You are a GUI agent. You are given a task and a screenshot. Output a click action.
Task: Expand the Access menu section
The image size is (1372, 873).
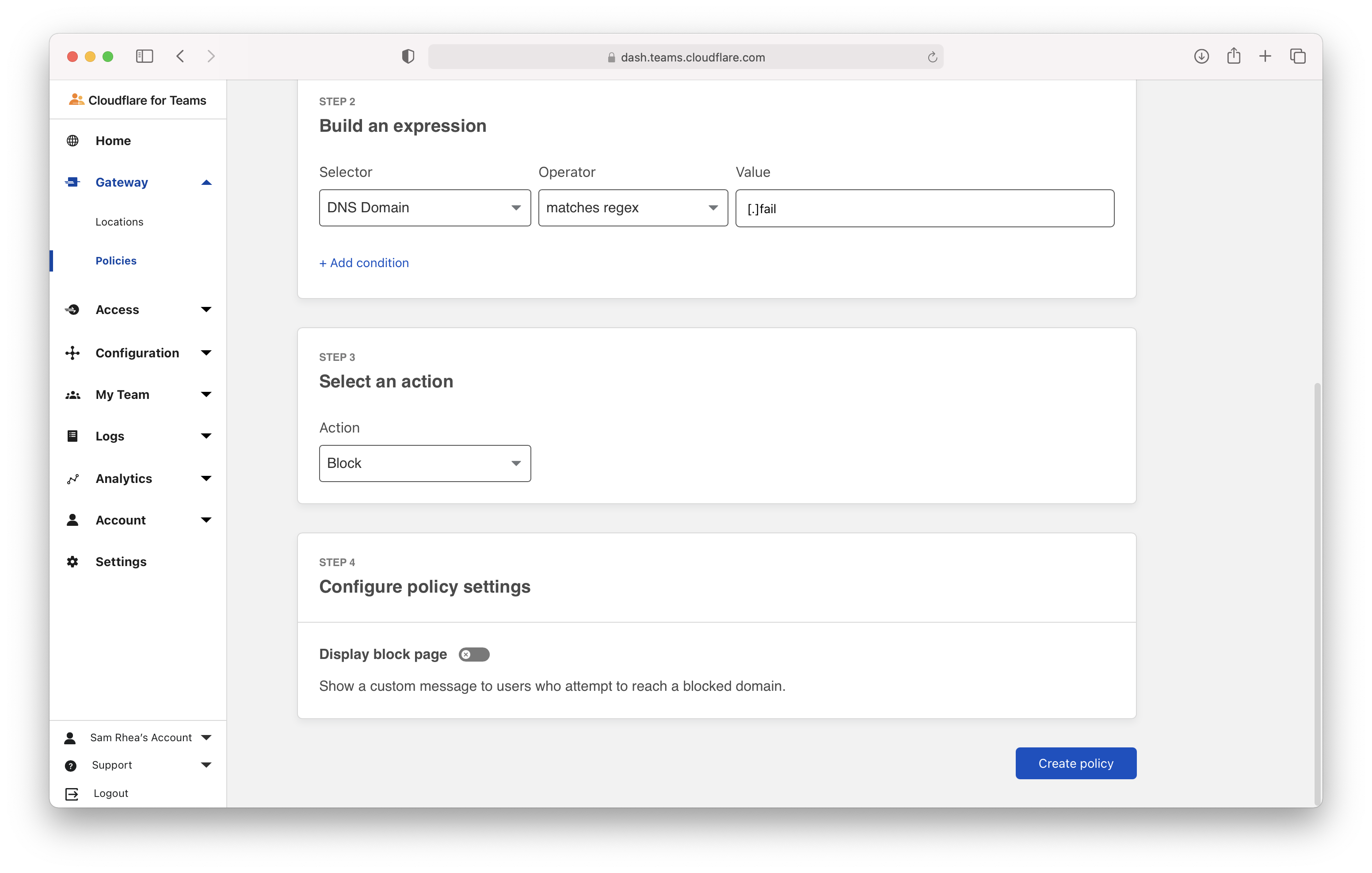point(206,310)
